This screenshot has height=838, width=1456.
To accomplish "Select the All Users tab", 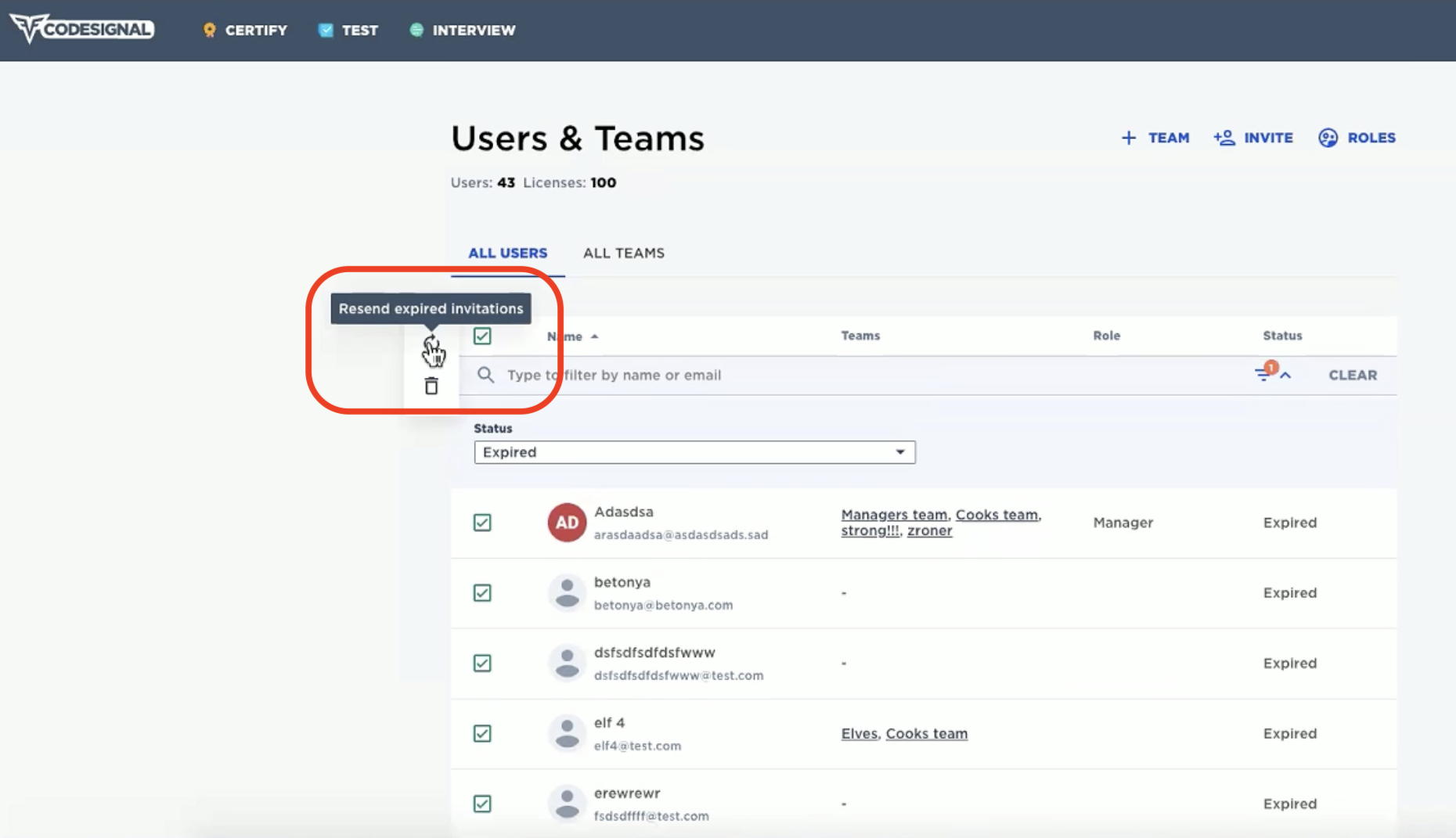I will coord(507,253).
